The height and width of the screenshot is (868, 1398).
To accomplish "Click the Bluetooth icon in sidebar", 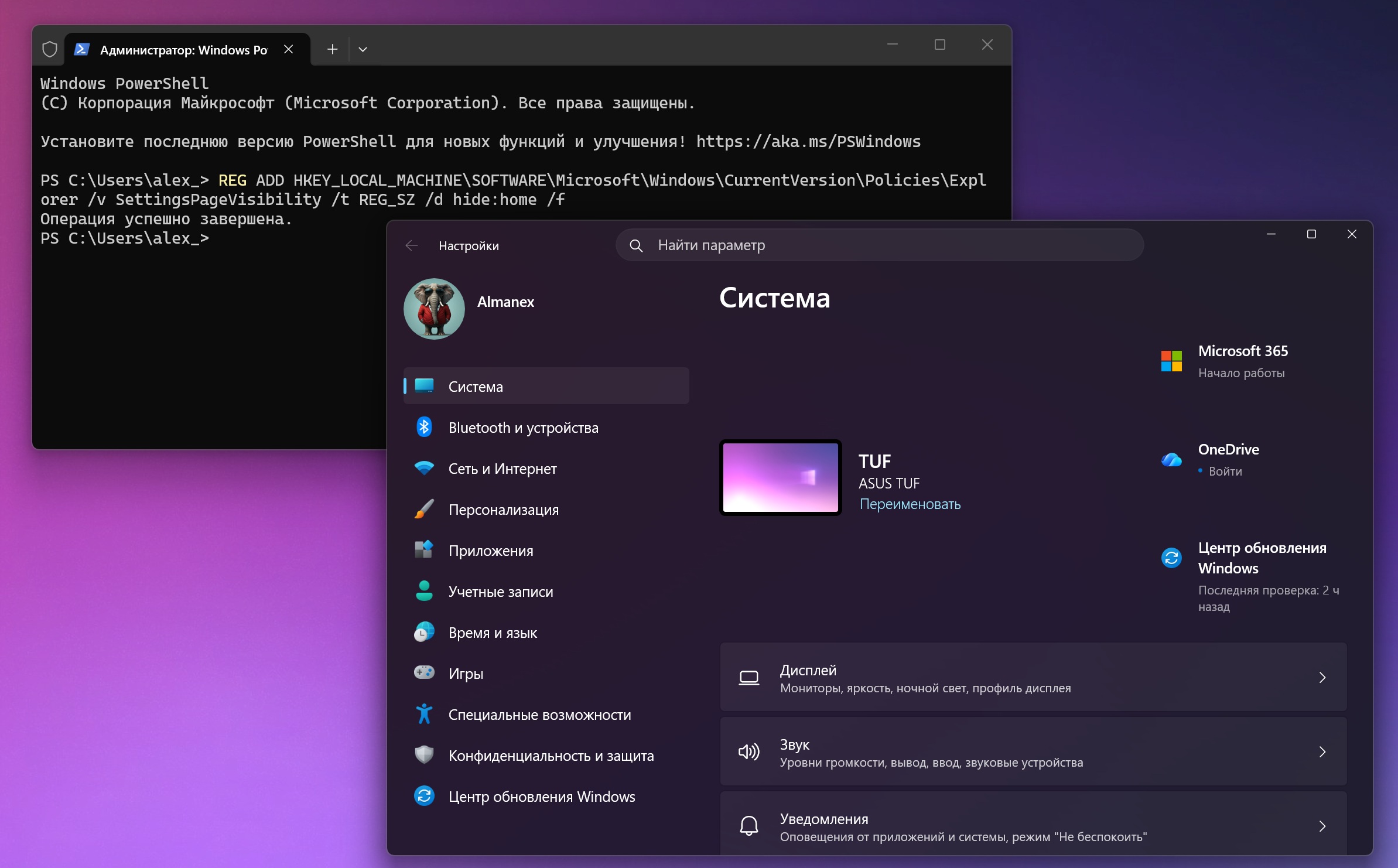I will [424, 426].
